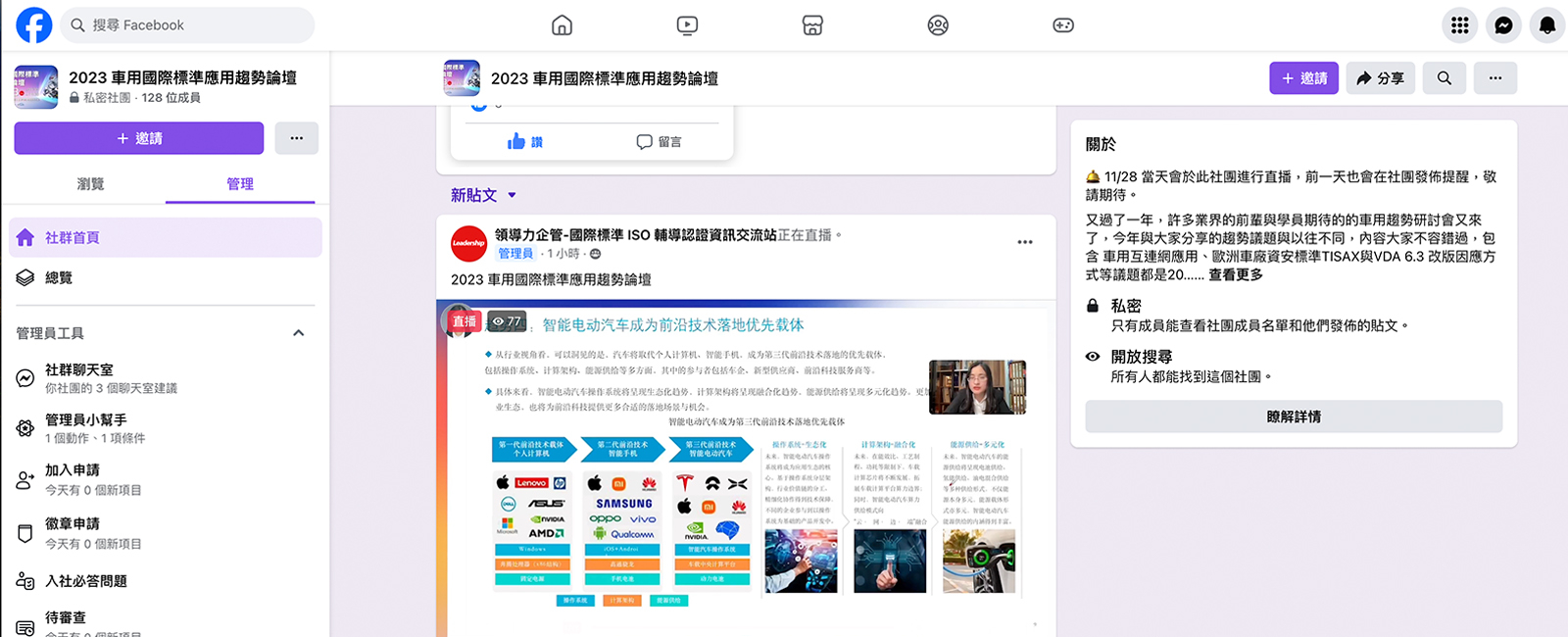Open the notifications bell icon
The height and width of the screenshot is (637, 1568).
pyautogui.click(x=1547, y=25)
